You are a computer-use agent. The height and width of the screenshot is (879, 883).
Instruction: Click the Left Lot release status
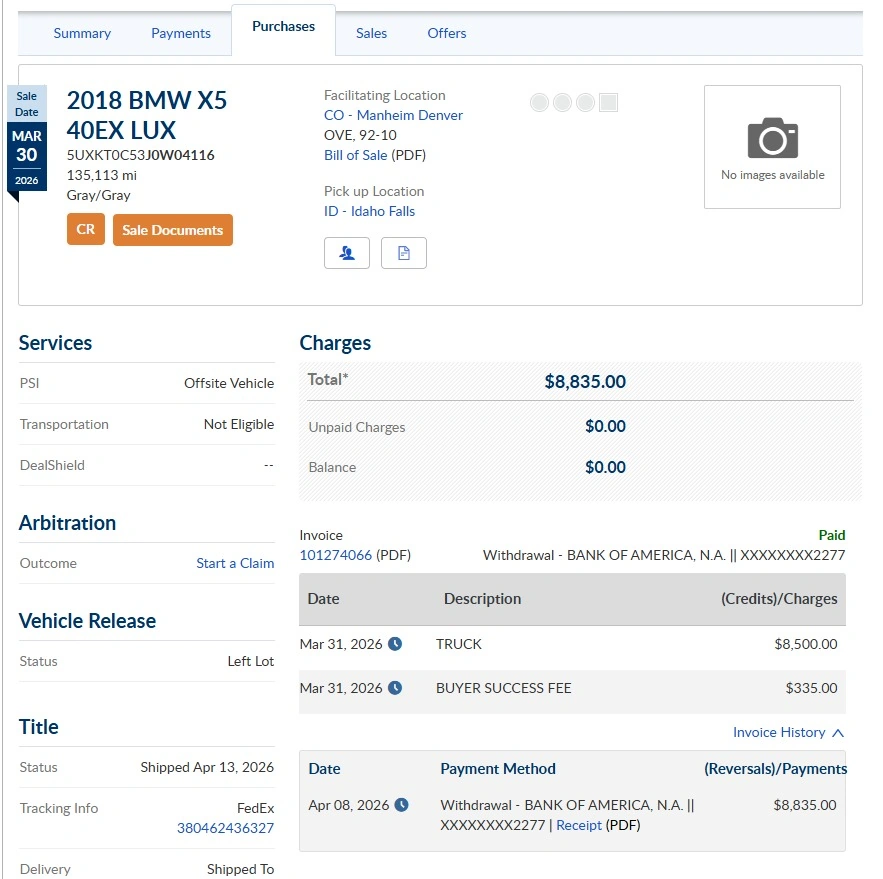(251, 661)
